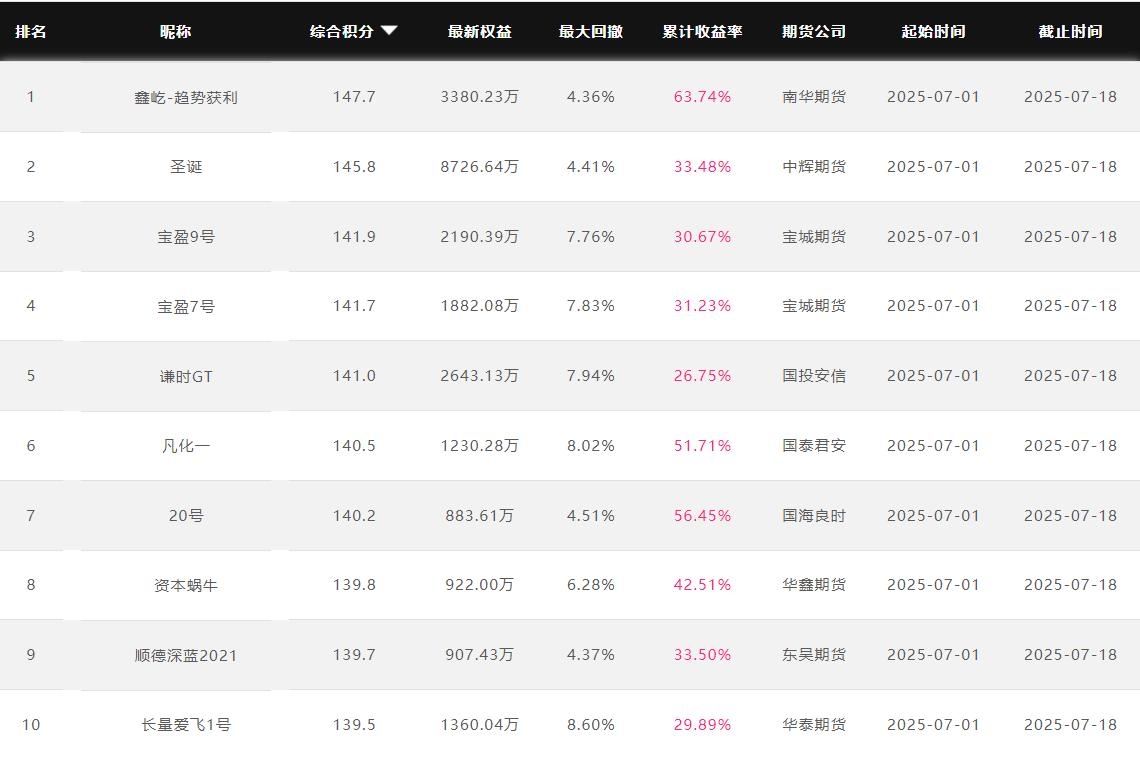Click the 华鑫期货 company cell

tap(814, 585)
